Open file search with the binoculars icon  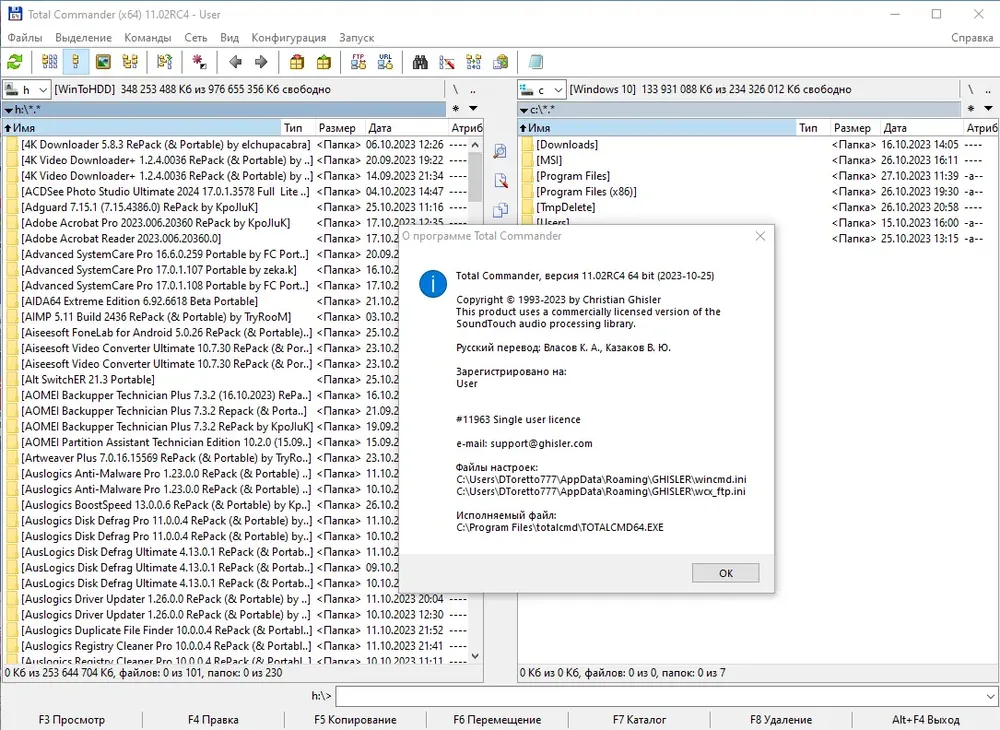click(420, 62)
